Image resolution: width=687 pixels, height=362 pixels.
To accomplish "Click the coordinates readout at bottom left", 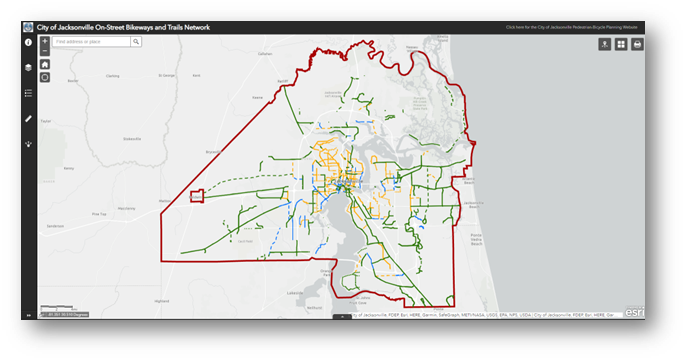I will coord(65,315).
